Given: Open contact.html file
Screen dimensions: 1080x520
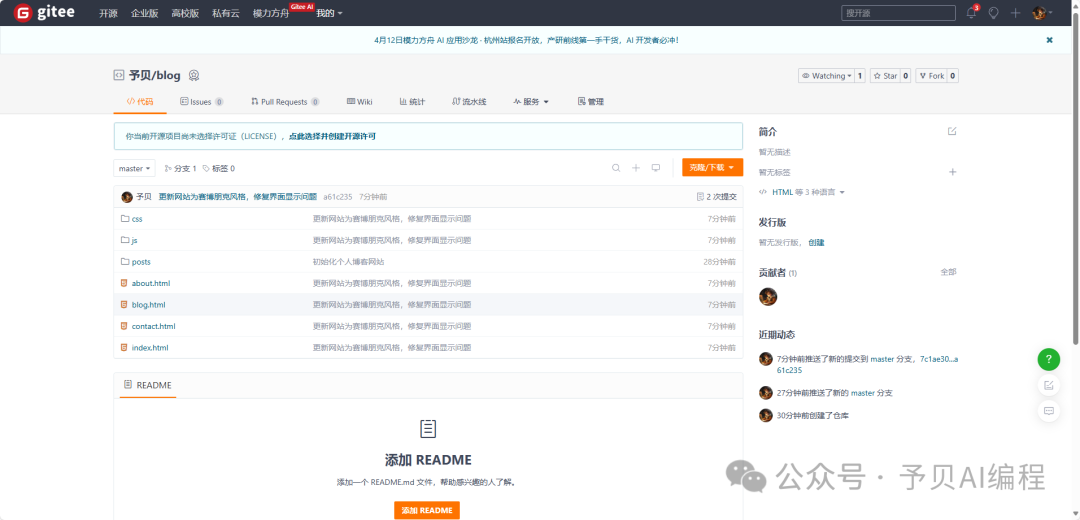Looking at the screenshot, I should pyautogui.click(x=153, y=326).
